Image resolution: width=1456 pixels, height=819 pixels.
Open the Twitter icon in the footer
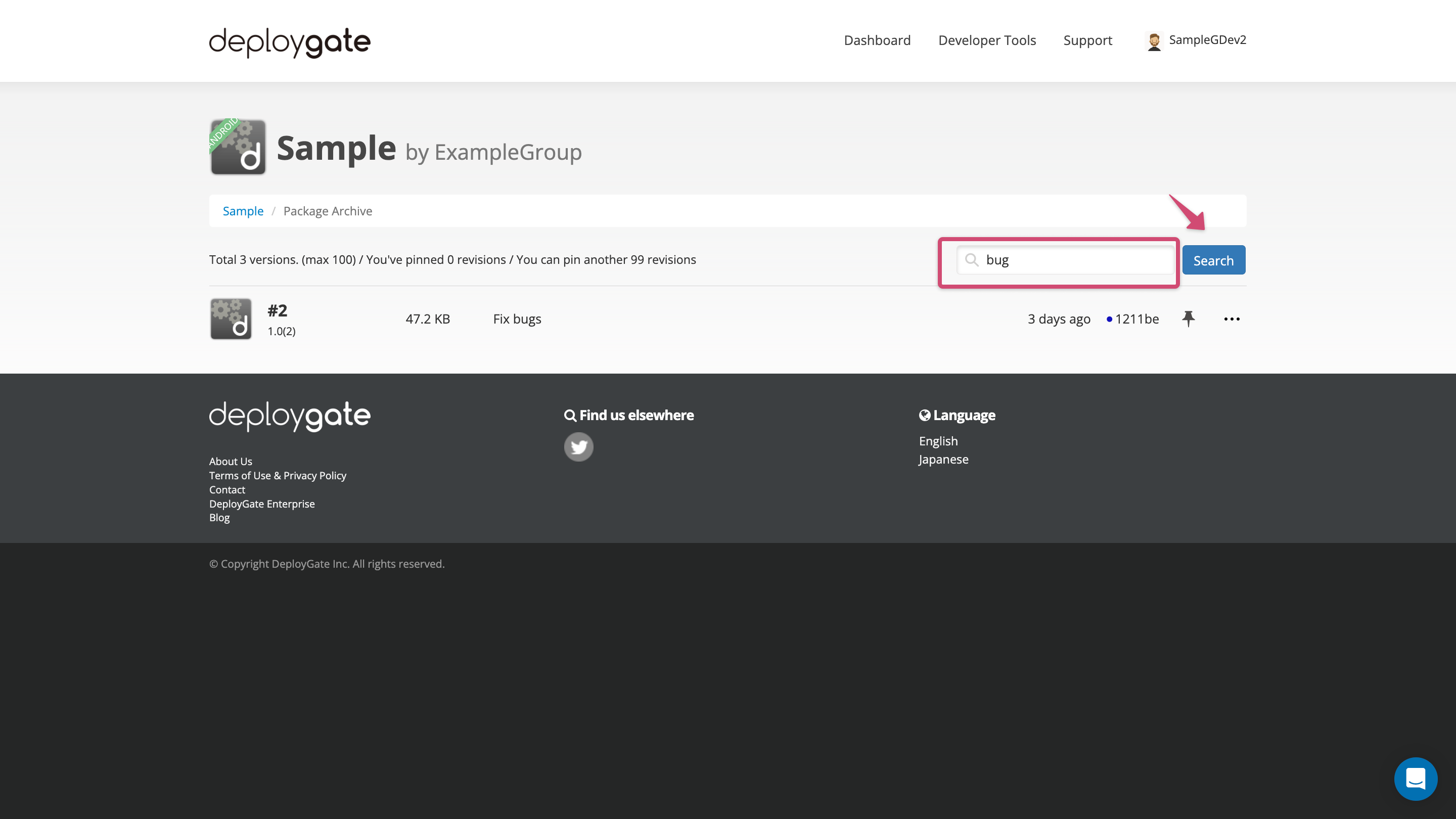(579, 446)
